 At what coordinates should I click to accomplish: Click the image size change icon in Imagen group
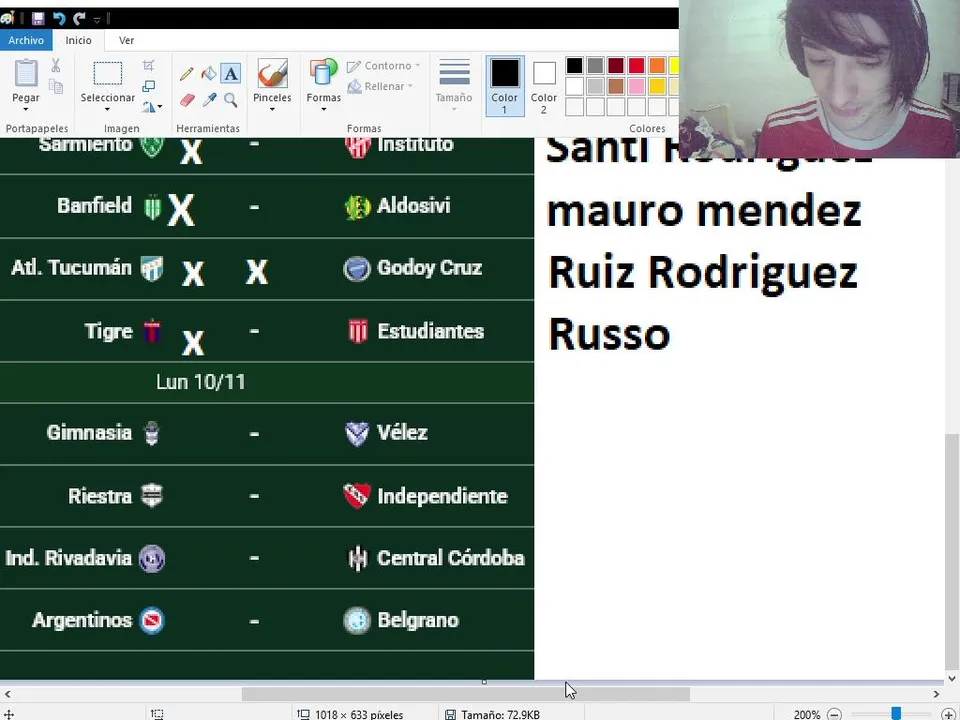pos(148,86)
